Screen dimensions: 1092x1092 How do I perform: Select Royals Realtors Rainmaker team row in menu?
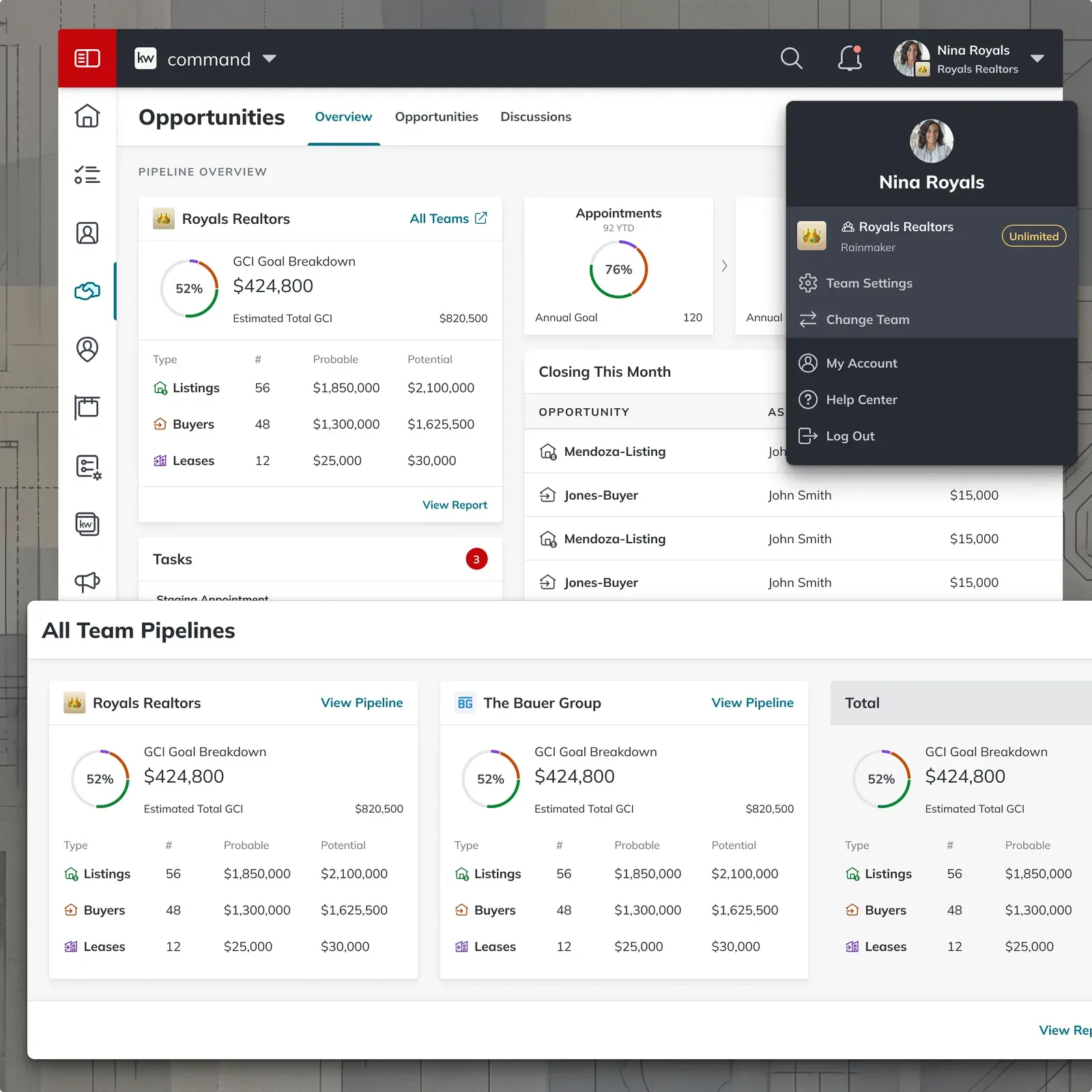pos(932,236)
